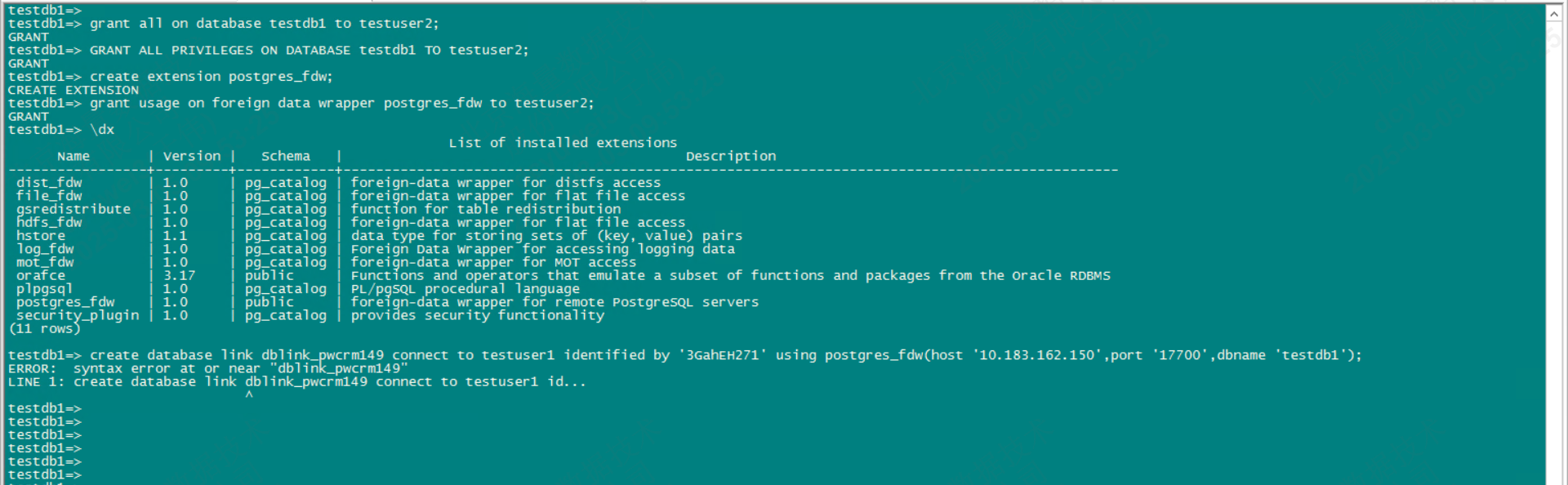Click the caret marker under error line
Viewport: 1568px width, 485px height.
tap(249, 395)
